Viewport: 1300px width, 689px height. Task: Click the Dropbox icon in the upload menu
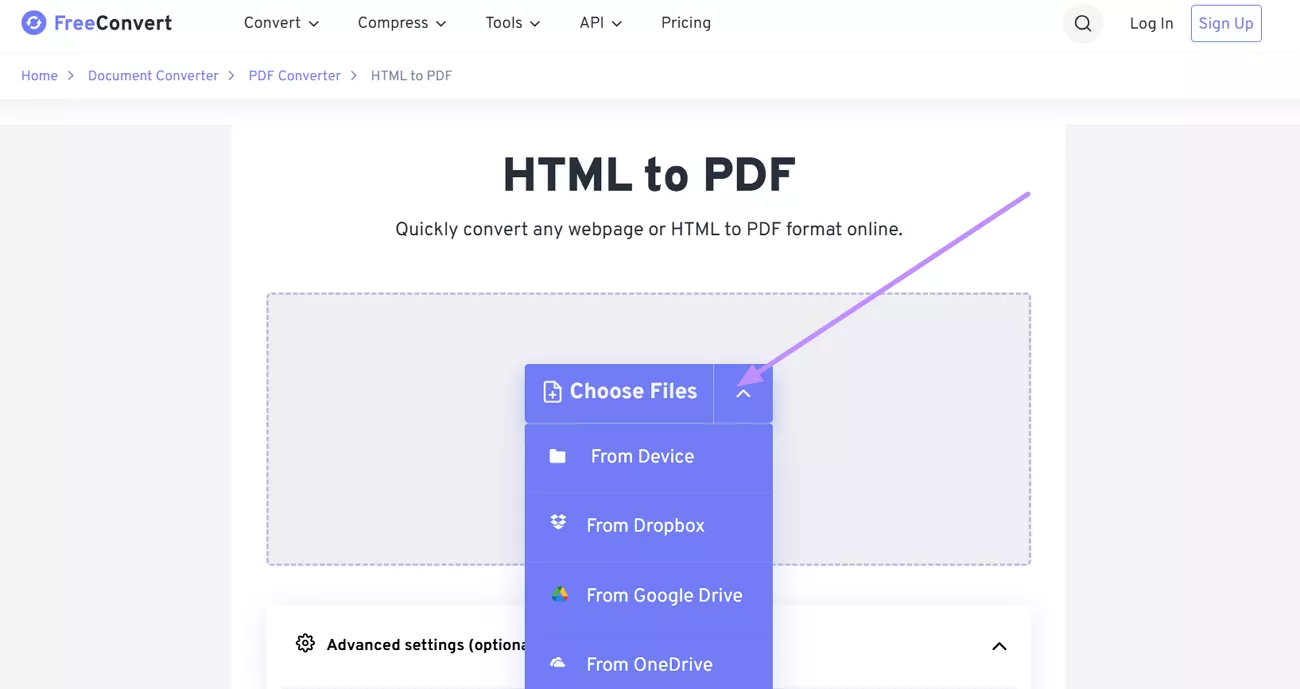pos(557,524)
